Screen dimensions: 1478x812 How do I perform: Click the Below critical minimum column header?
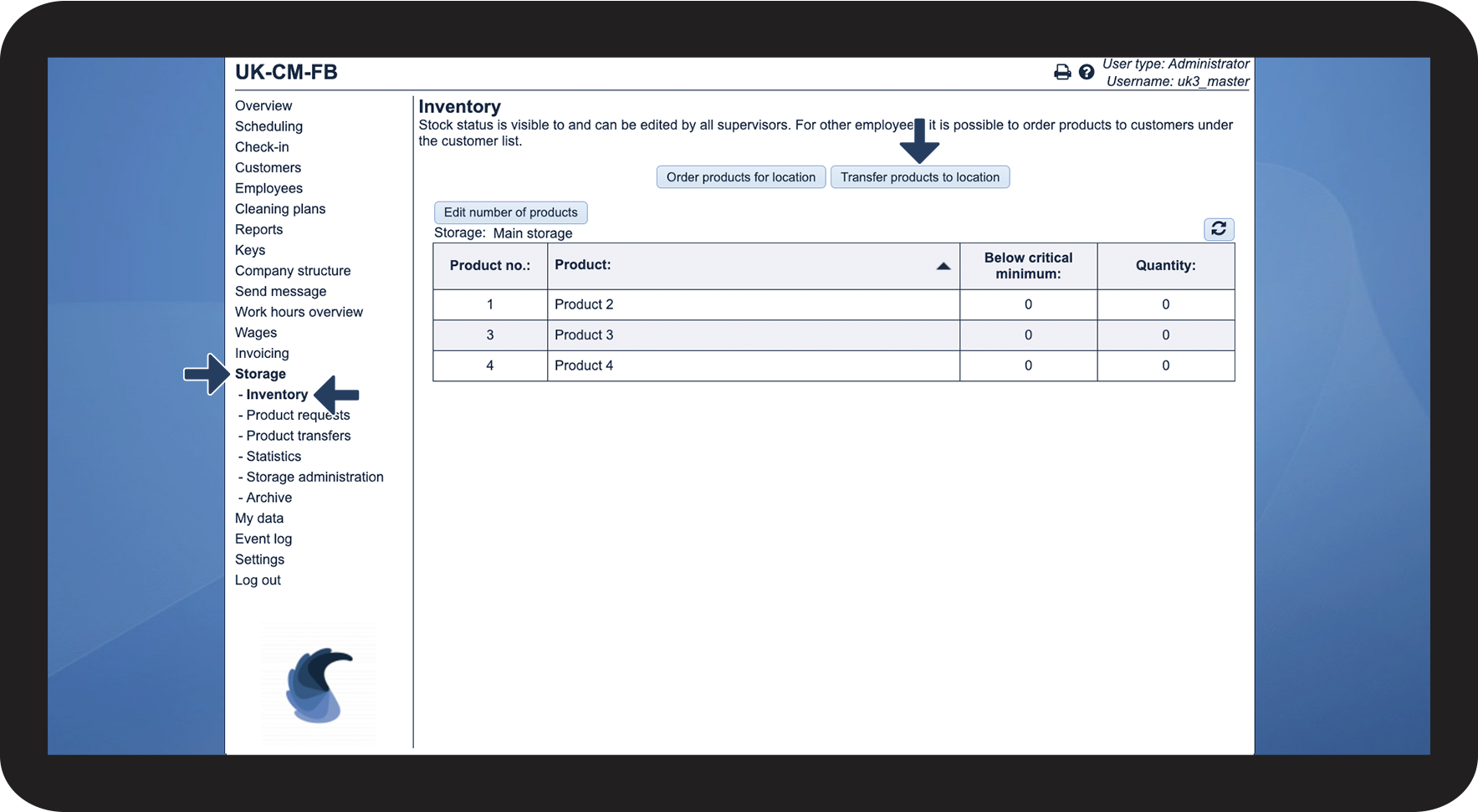(x=1029, y=266)
